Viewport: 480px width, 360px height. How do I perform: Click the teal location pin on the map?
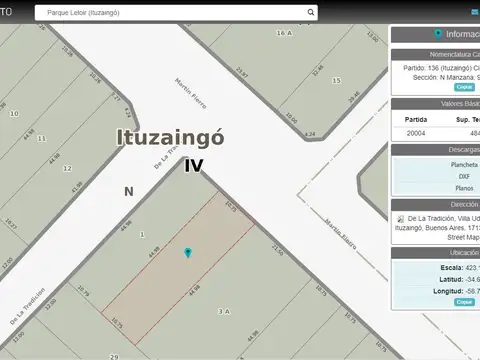pyautogui.click(x=188, y=253)
